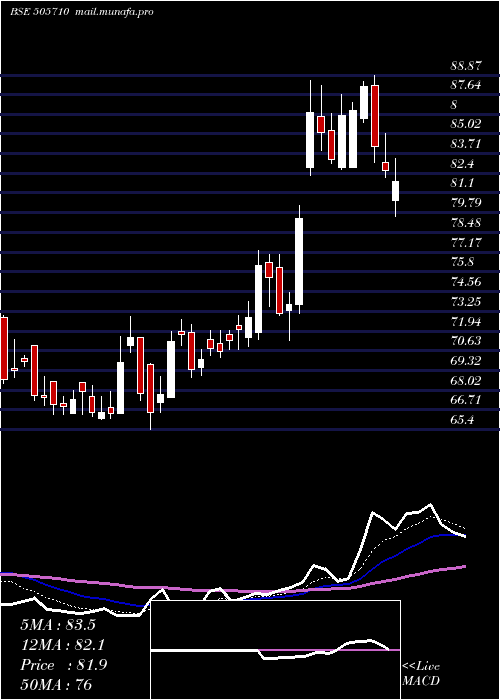Click the <<Live MACD label

point(421,674)
